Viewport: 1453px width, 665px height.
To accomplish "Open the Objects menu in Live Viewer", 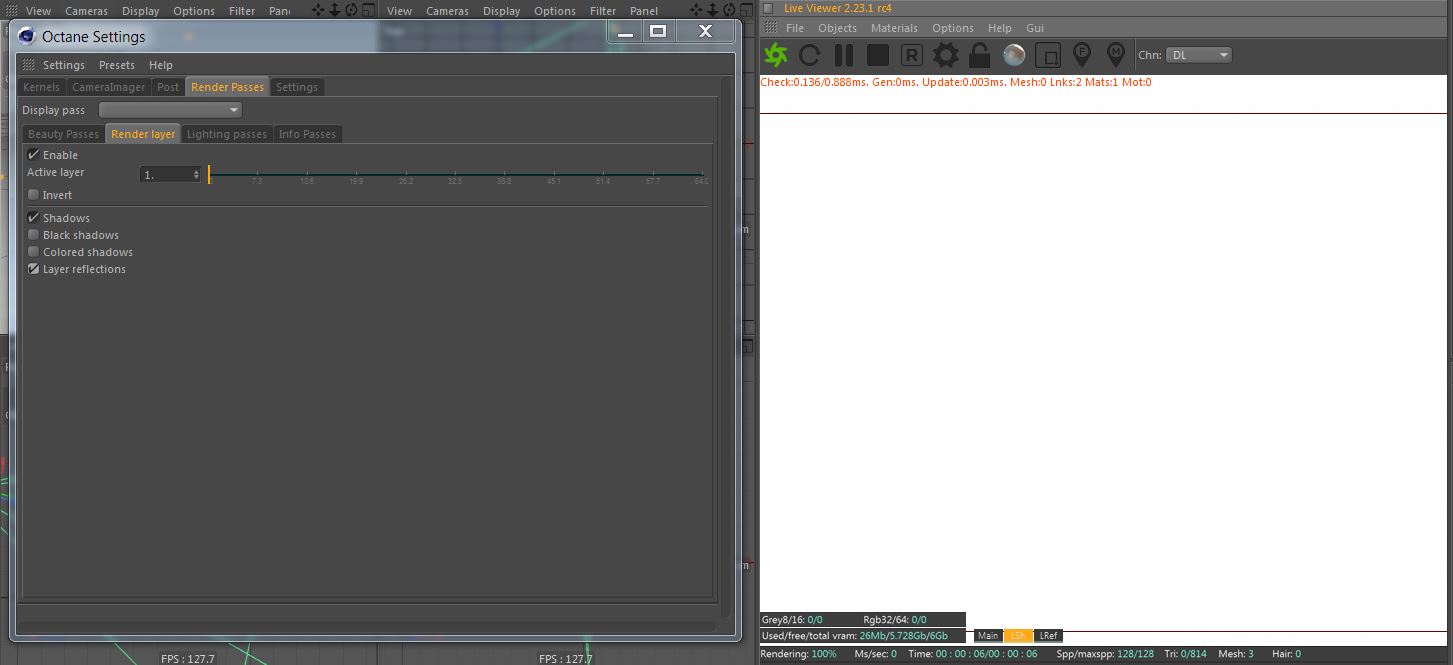I will click(x=837, y=28).
